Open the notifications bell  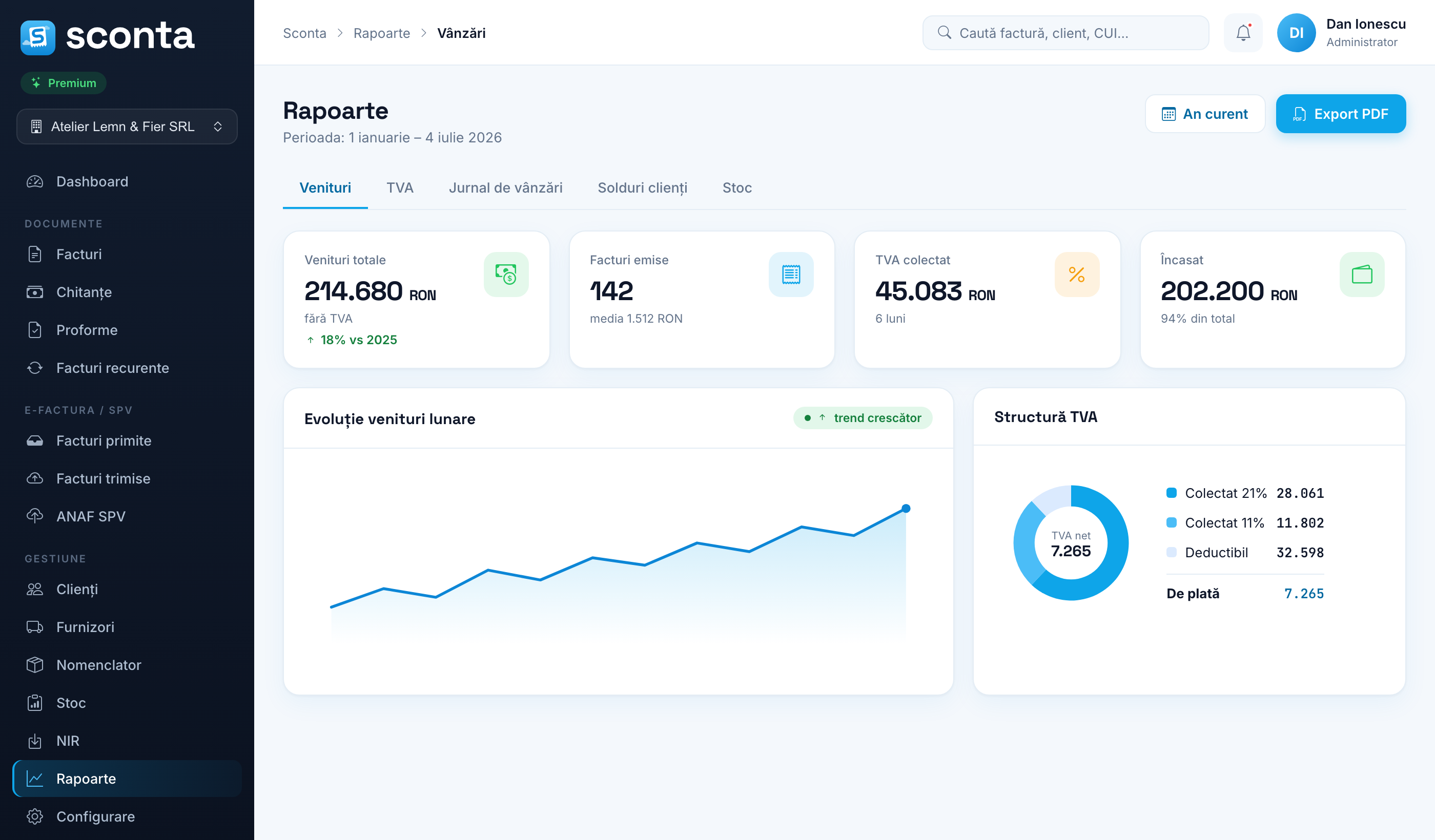click(x=1243, y=33)
